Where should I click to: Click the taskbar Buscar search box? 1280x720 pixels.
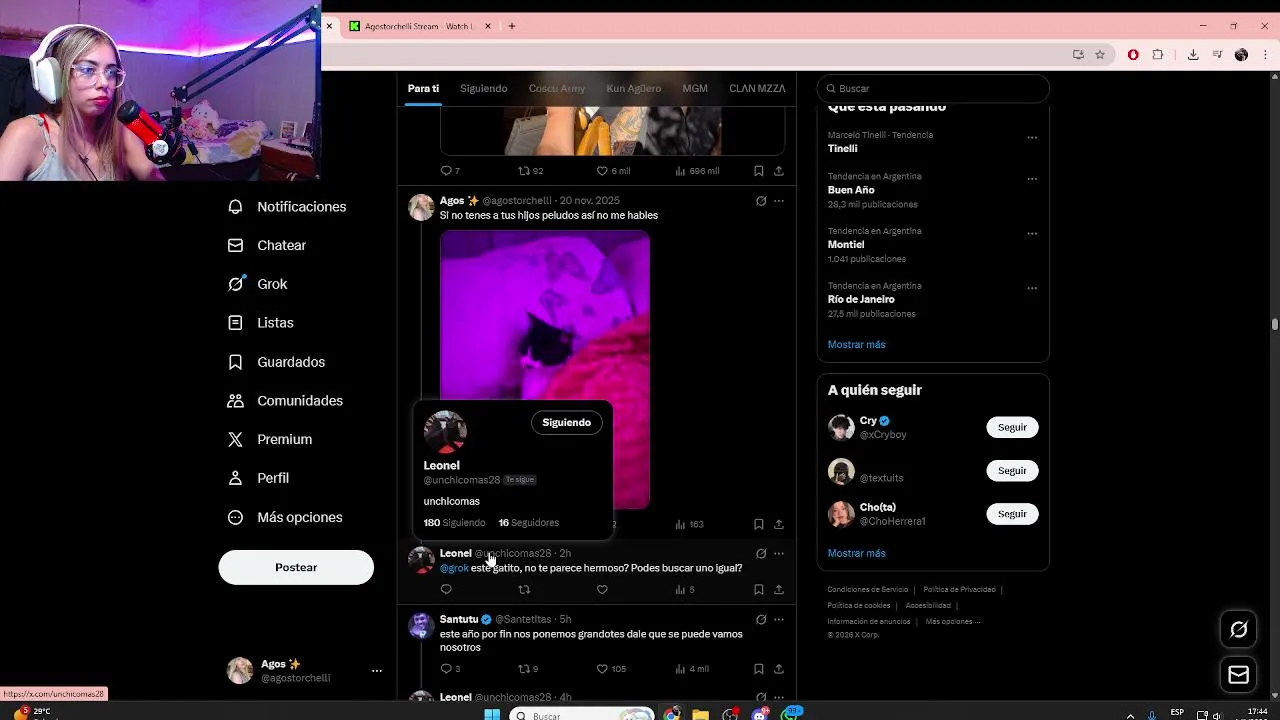582,715
